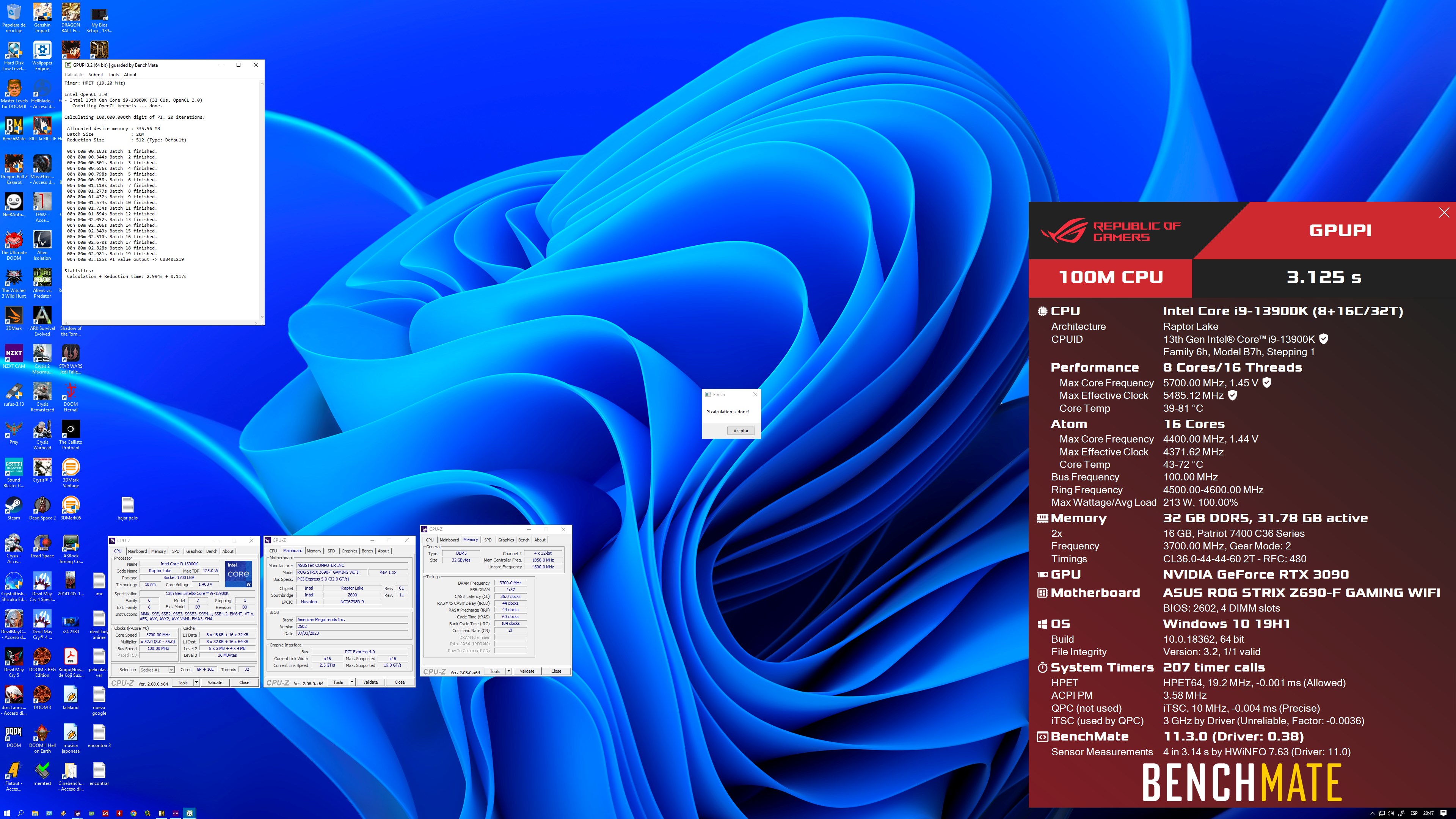1456x819 pixels.
Task: Expand Tools arrow in CPU-Z Memory window
Action: point(509,671)
